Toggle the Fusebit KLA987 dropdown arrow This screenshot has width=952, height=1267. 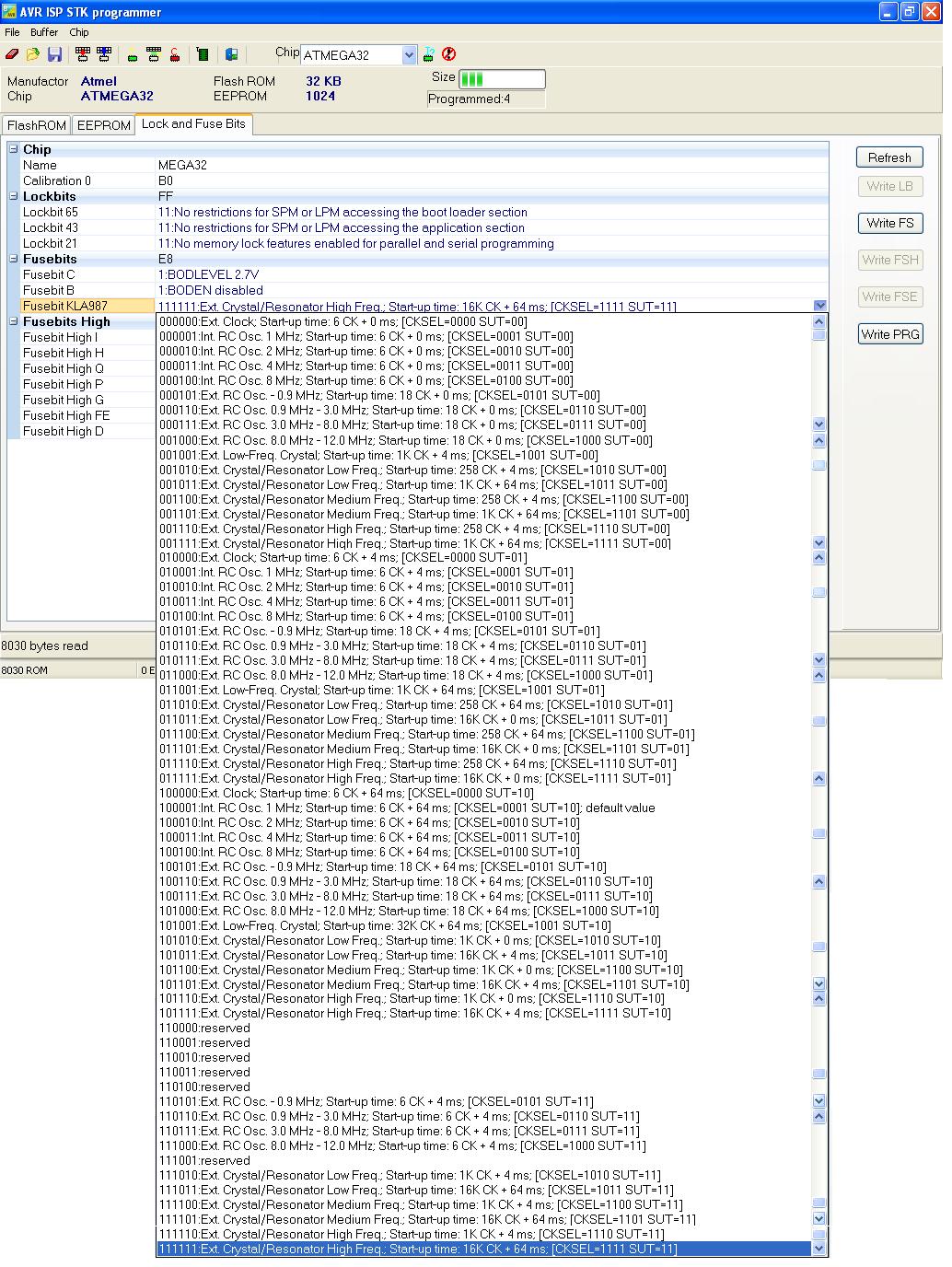820,306
